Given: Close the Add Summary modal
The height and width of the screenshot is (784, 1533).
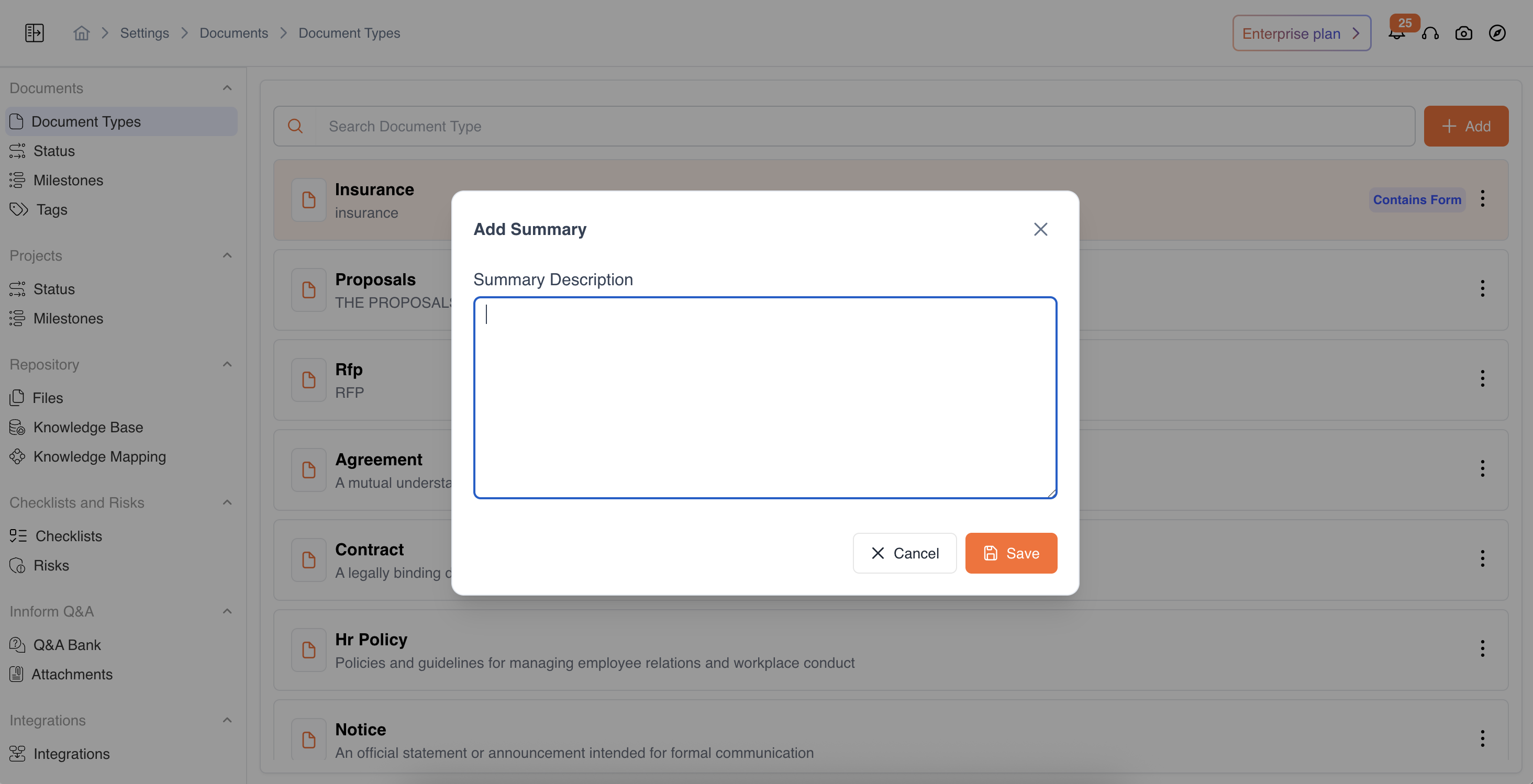Looking at the screenshot, I should (1040, 230).
